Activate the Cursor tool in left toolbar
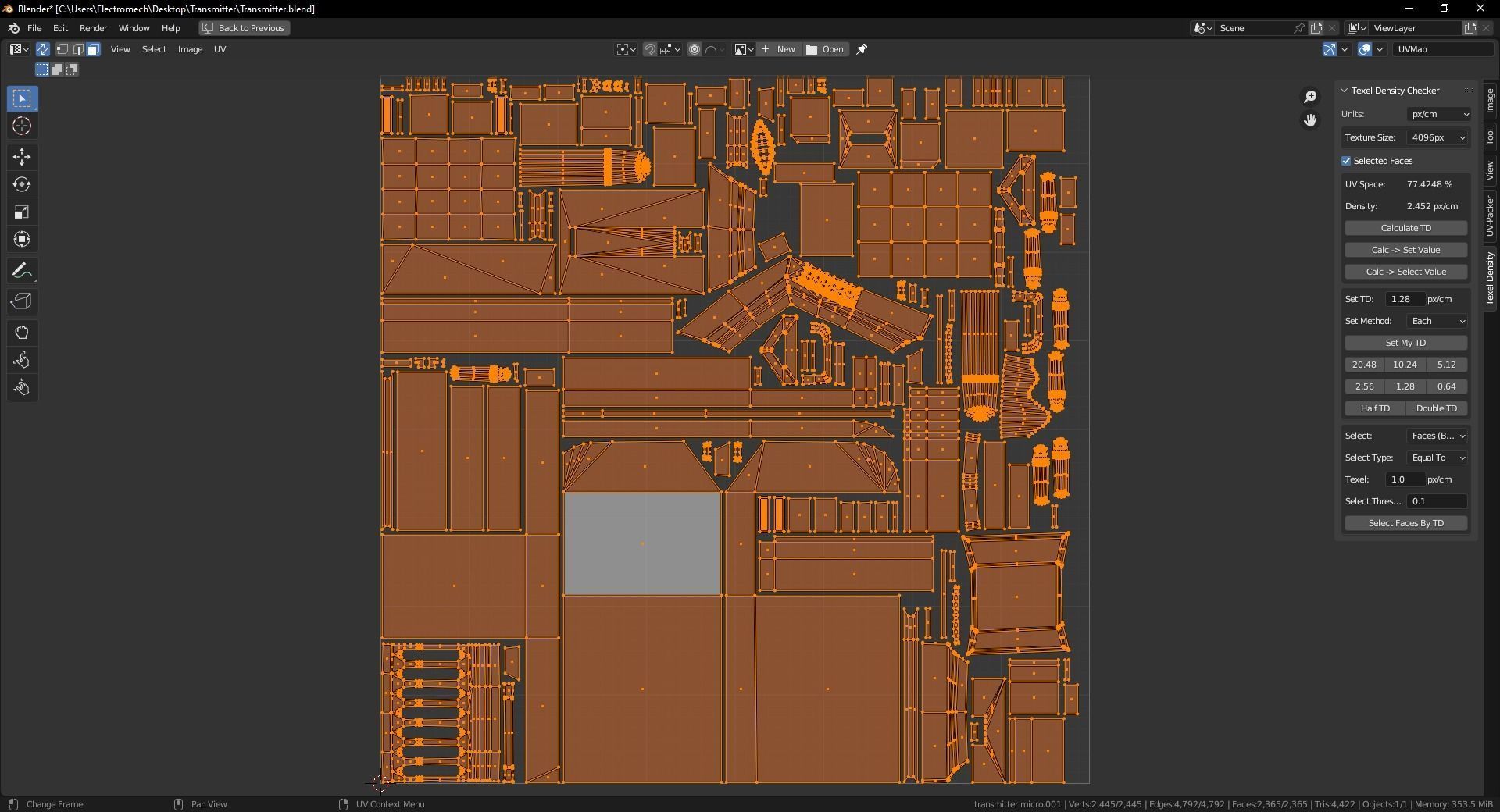The image size is (1500, 812). (x=22, y=126)
